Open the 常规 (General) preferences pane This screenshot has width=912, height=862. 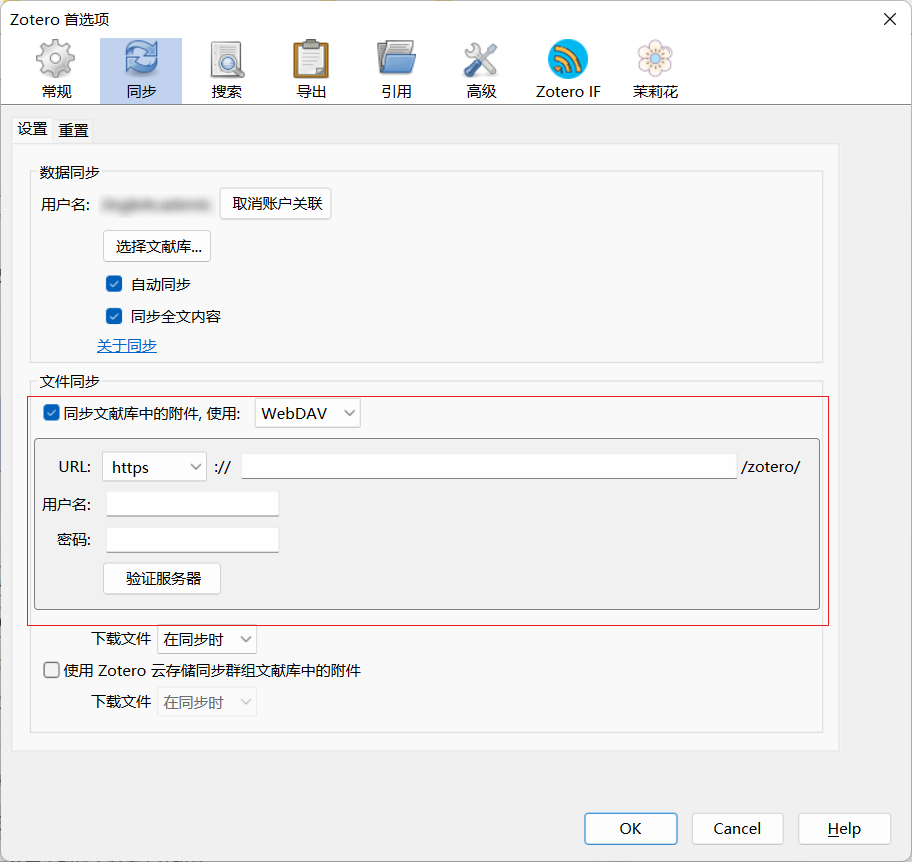(x=56, y=70)
